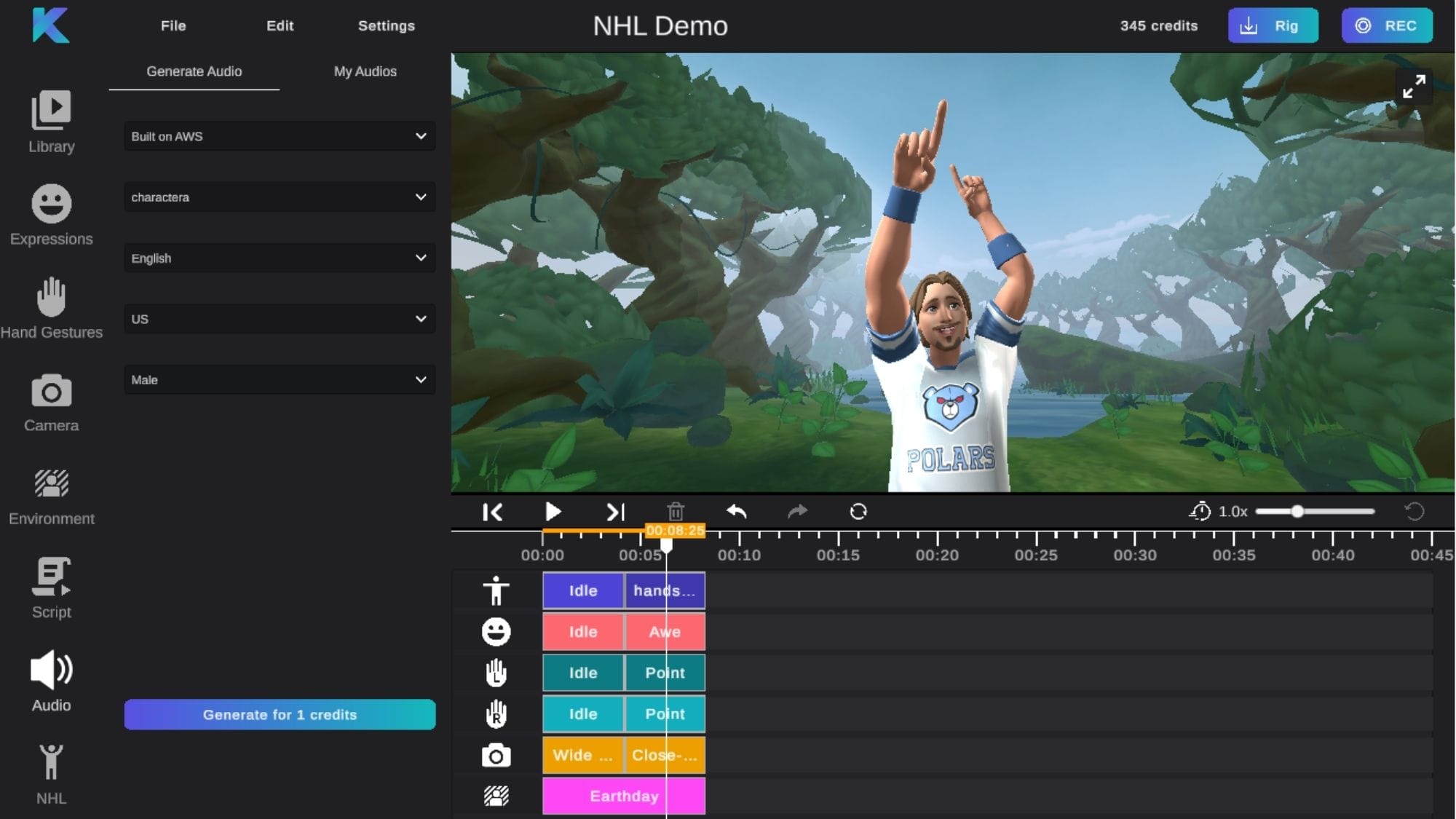Select the Hand Gestures tool
1456x819 pixels.
[x=51, y=306]
